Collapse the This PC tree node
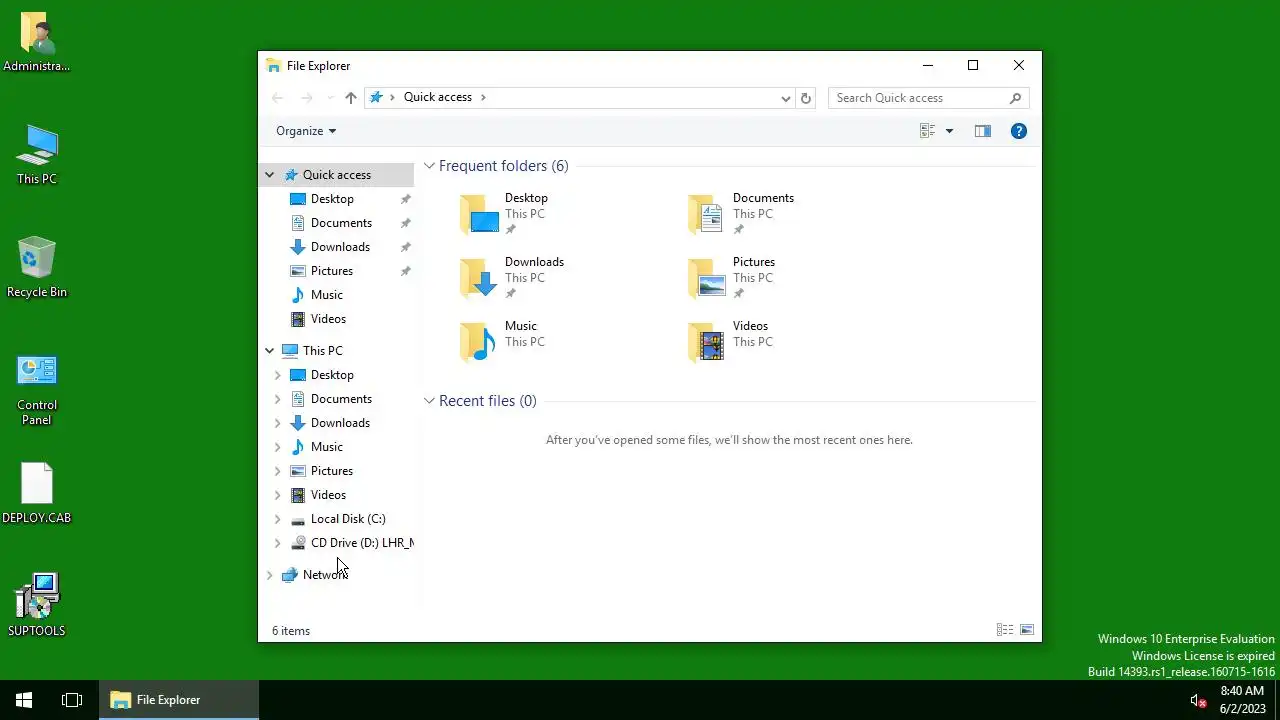 [269, 351]
